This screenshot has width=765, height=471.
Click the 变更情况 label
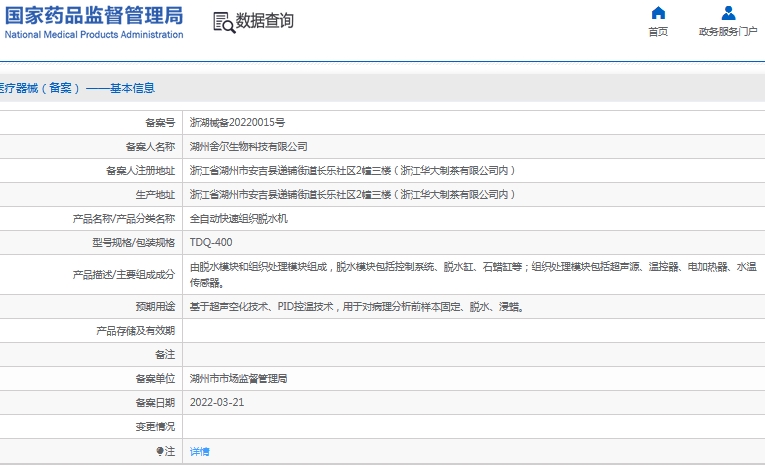(155, 427)
